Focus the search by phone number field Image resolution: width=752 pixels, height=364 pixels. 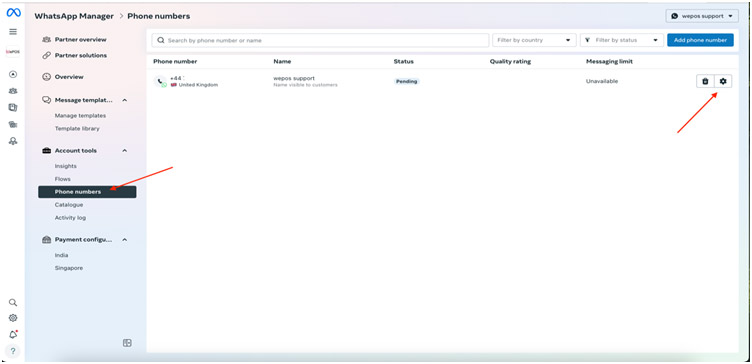(320, 40)
